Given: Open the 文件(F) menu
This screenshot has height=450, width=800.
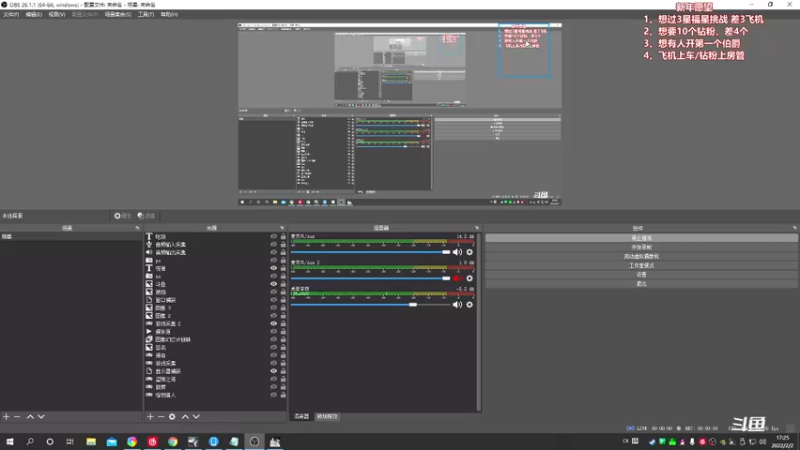Looking at the screenshot, I should click(11, 15).
